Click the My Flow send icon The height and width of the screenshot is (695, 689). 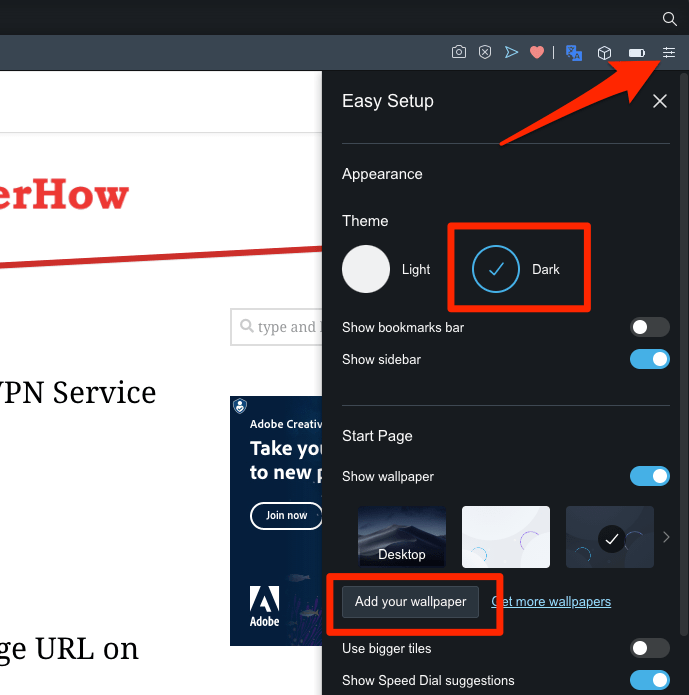pyautogui.click(x=511, y=52)
